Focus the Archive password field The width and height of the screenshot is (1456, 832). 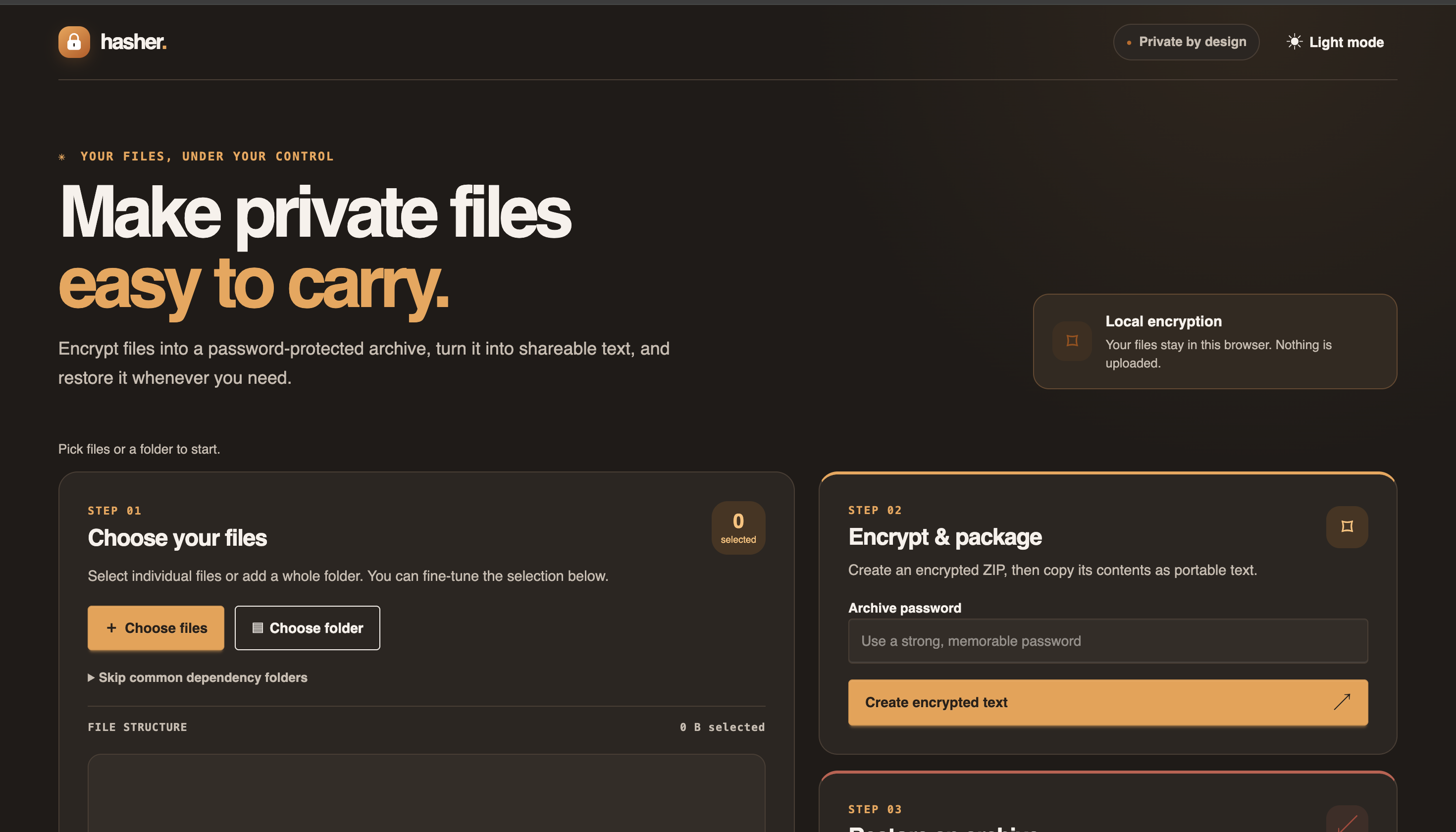[x=1107, y=640]
